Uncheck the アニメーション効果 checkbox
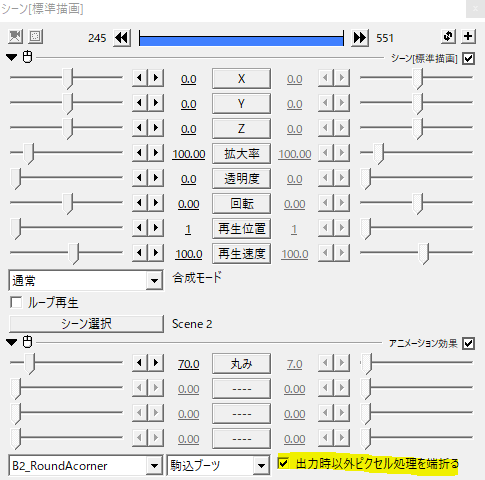Image resolution: width=485 pixels, height=480 pixels. pos(468,343)
